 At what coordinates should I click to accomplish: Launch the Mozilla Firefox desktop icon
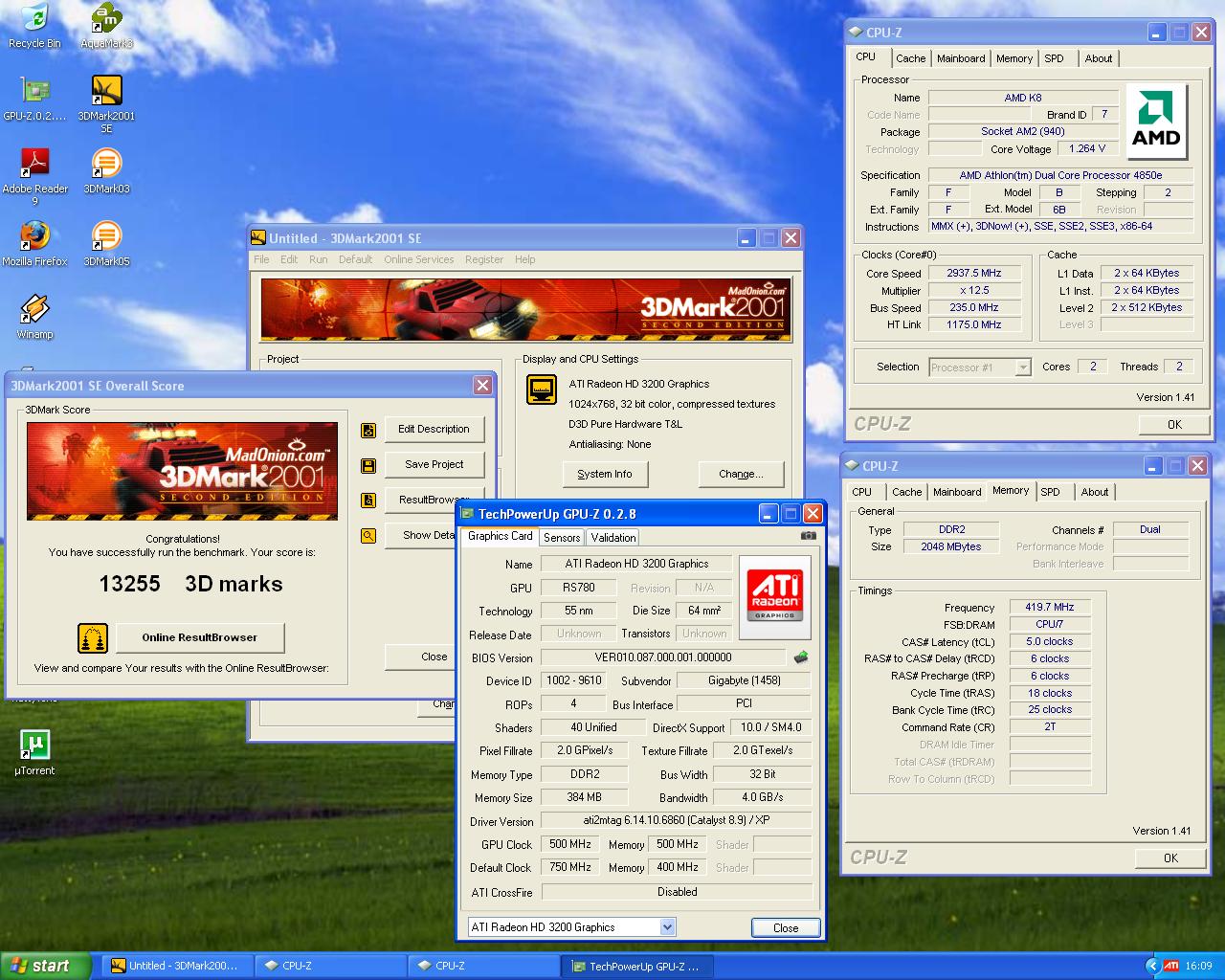click(x=34, y=244)
